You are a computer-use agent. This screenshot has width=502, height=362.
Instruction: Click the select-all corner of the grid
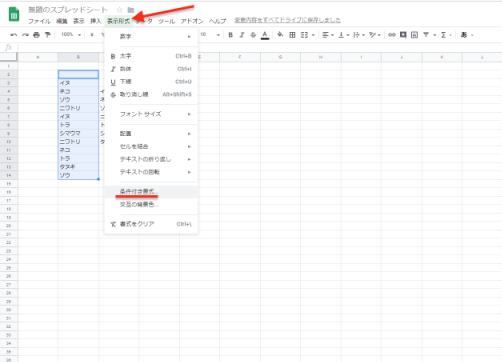pyautogui.click(x=8, y=57)
